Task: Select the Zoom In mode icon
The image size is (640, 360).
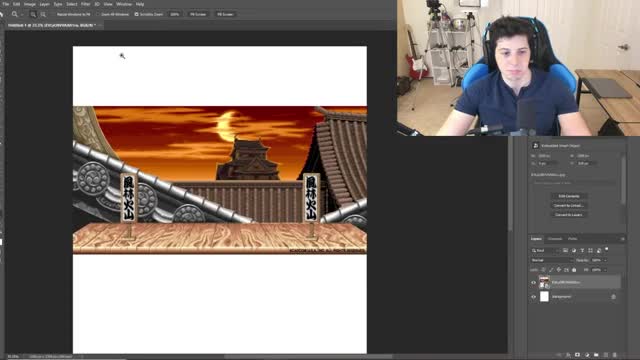Action: (x=33, y=15)
